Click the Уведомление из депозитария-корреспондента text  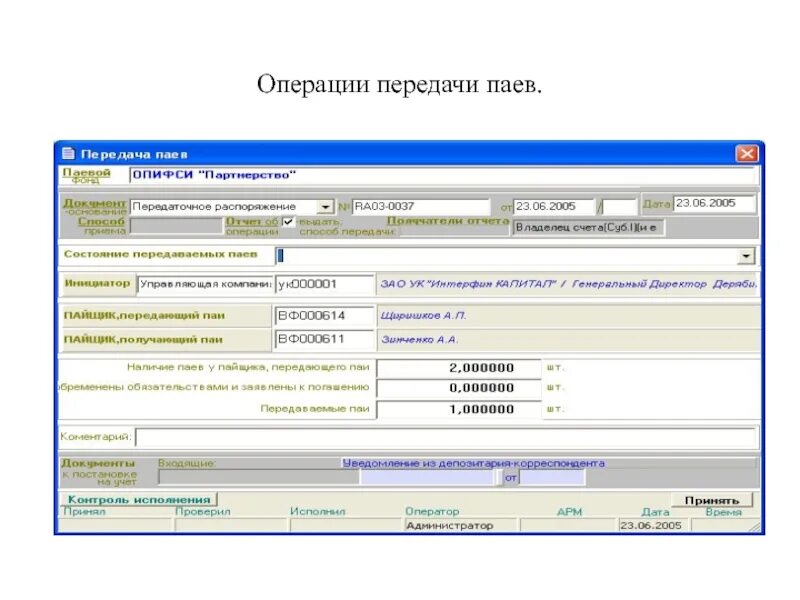473,463
